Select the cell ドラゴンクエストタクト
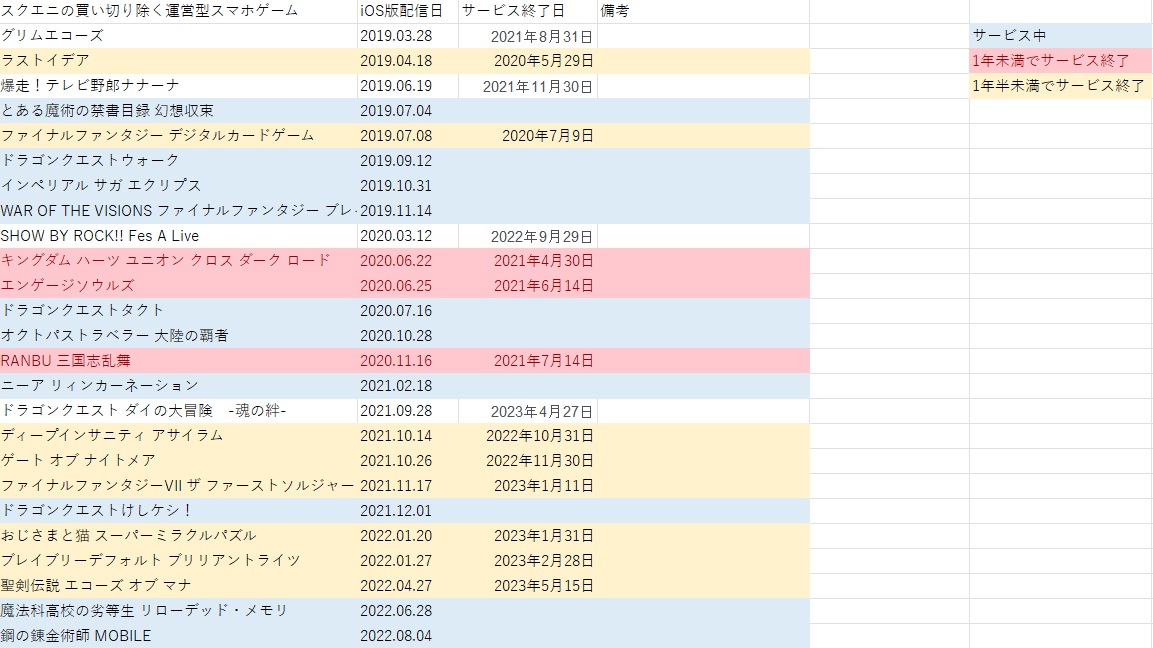Screen dimensions: 1153x648 pyautogui.click(x=179, y=311)
